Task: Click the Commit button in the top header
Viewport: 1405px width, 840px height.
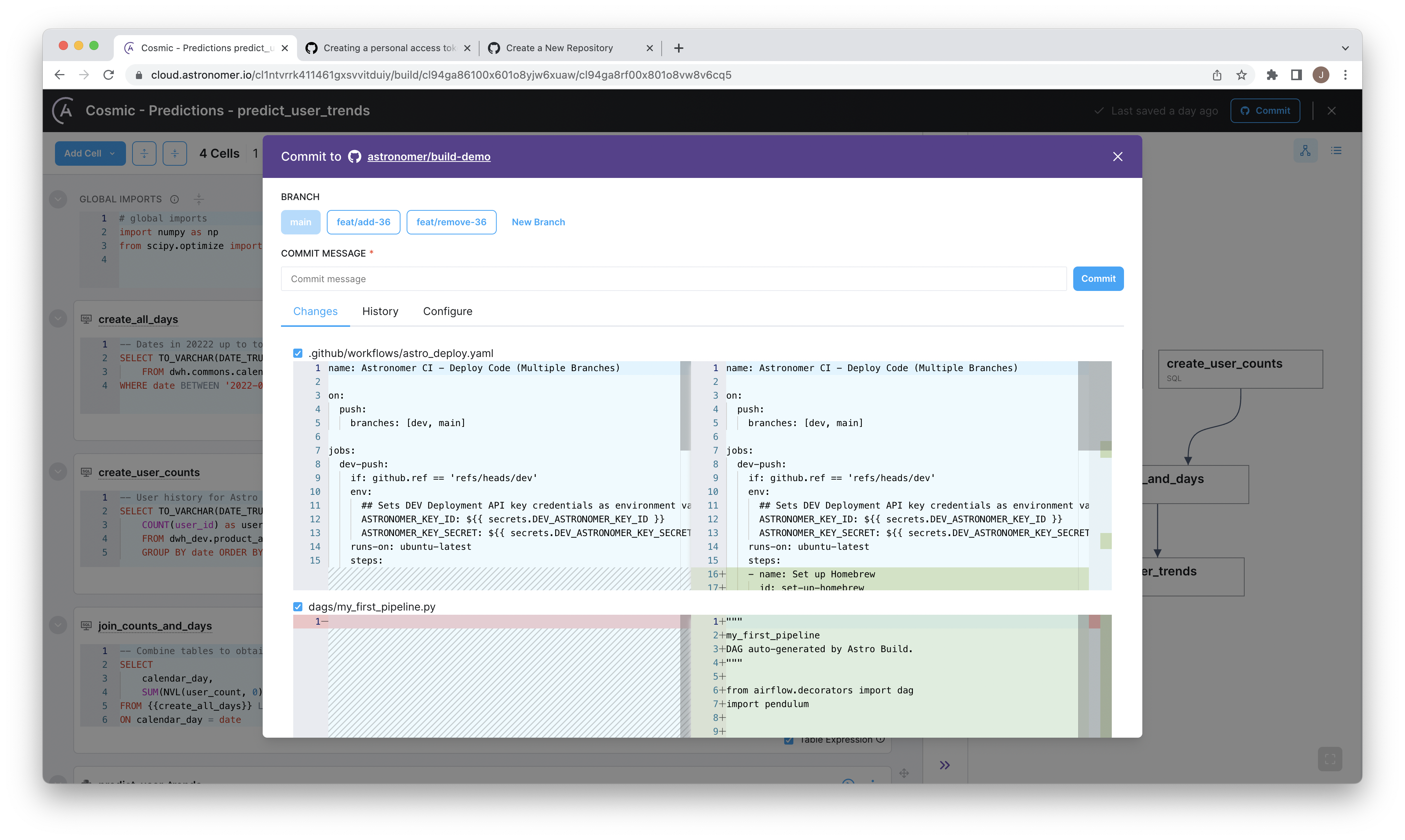Action: (1264, 110)
